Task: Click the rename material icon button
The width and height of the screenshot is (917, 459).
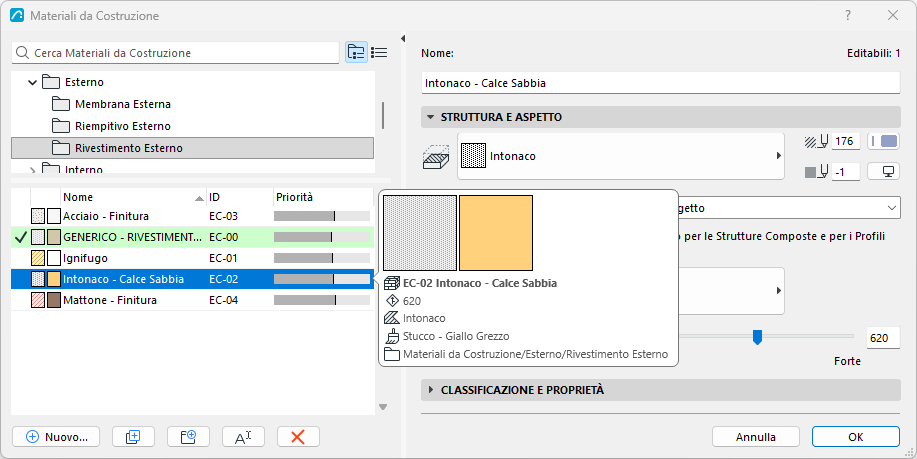Action: pyautogui.click(x=243, y=437)
